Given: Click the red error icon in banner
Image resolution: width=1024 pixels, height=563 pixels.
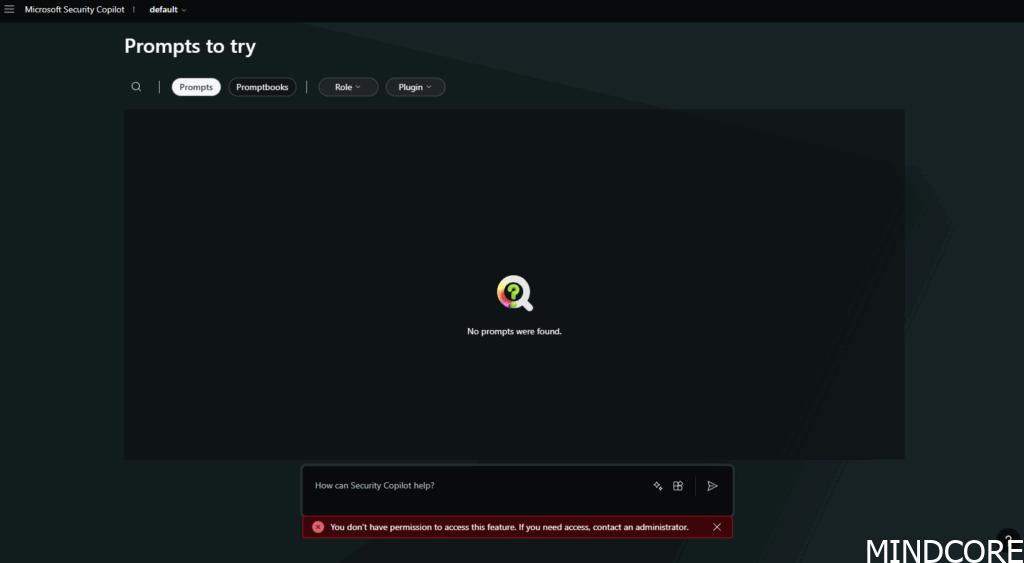Looking at the screenshot, I should 318,527.
